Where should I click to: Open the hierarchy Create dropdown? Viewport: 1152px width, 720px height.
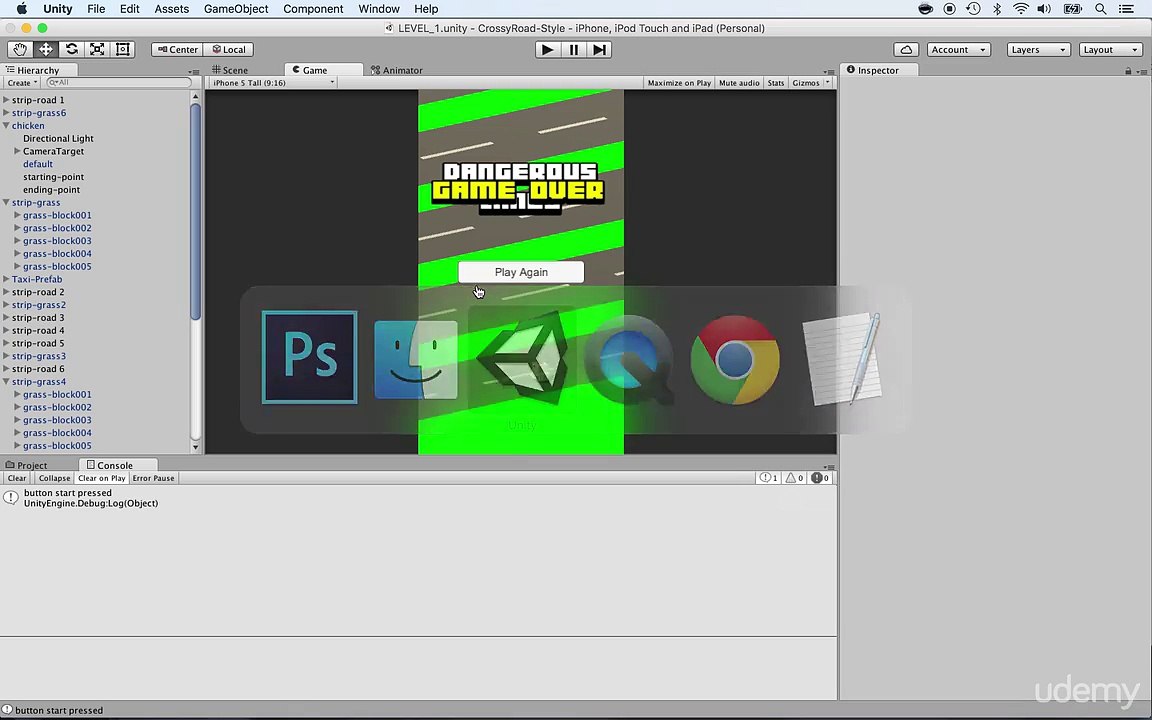click(22, 83)
